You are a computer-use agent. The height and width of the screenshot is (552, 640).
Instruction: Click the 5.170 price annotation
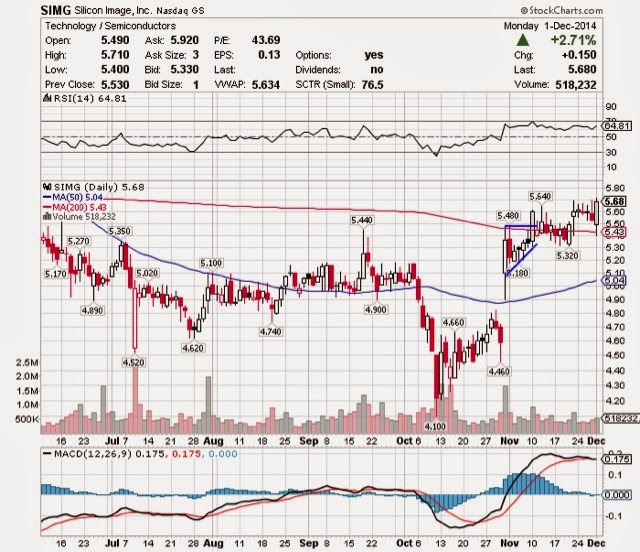pos(55,274)
